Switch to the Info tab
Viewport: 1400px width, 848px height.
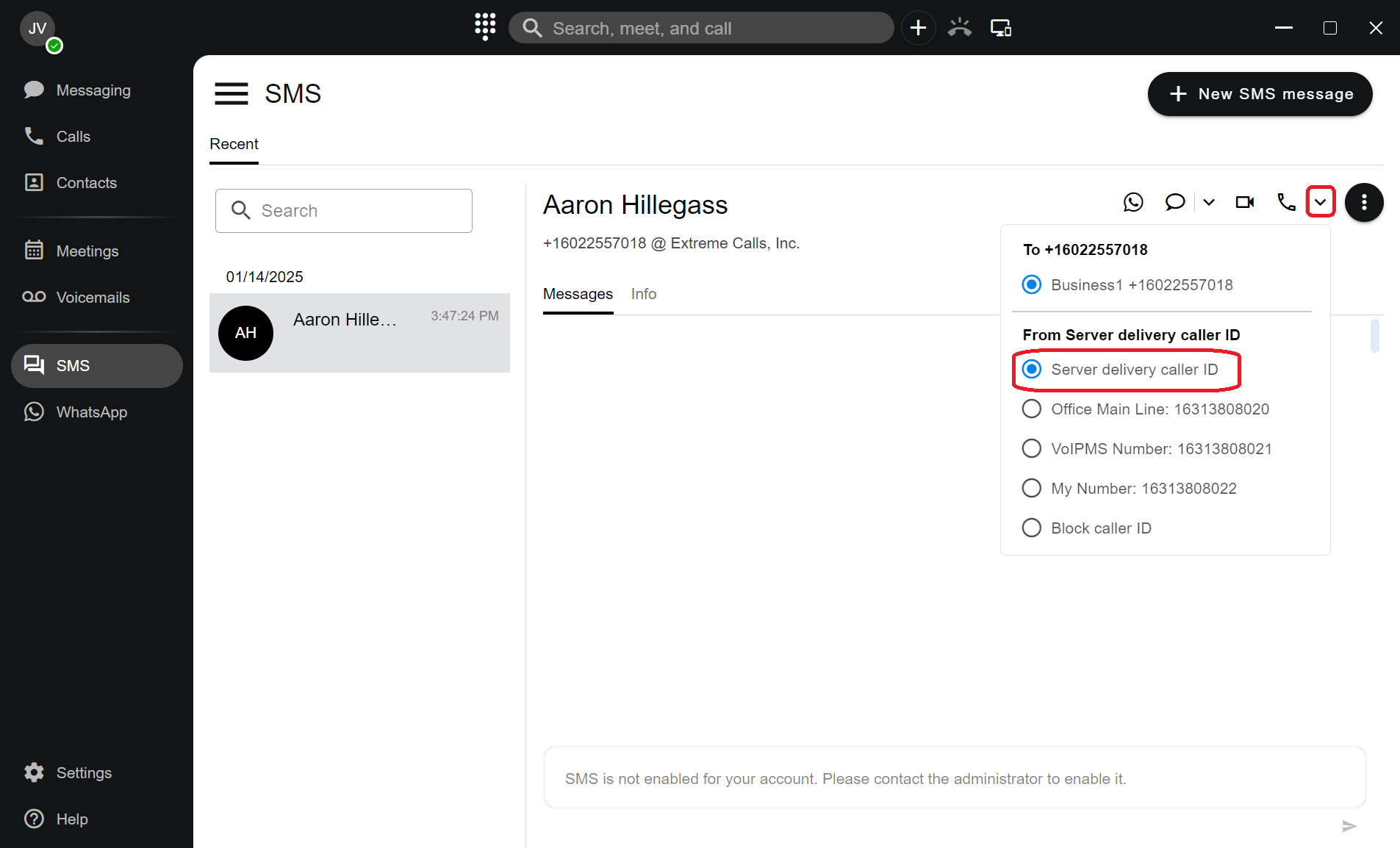(x=643, y=294)
